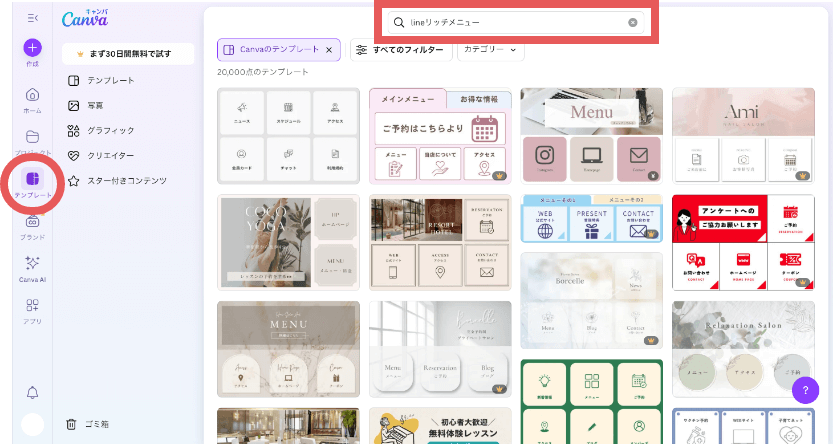
Task: Click the search box with lineリッチメニュー
Action: tap(510, 22)
